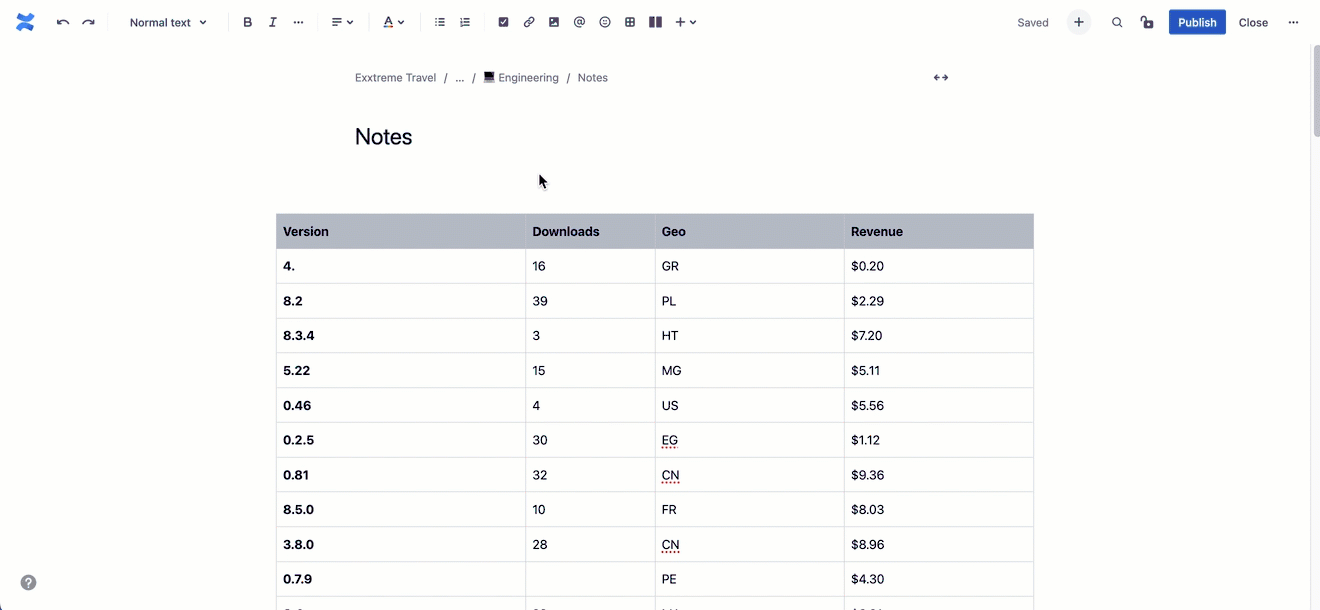Click the Saved status indicator
This screenshot has width=1320, height=610.
(1033, 22)
